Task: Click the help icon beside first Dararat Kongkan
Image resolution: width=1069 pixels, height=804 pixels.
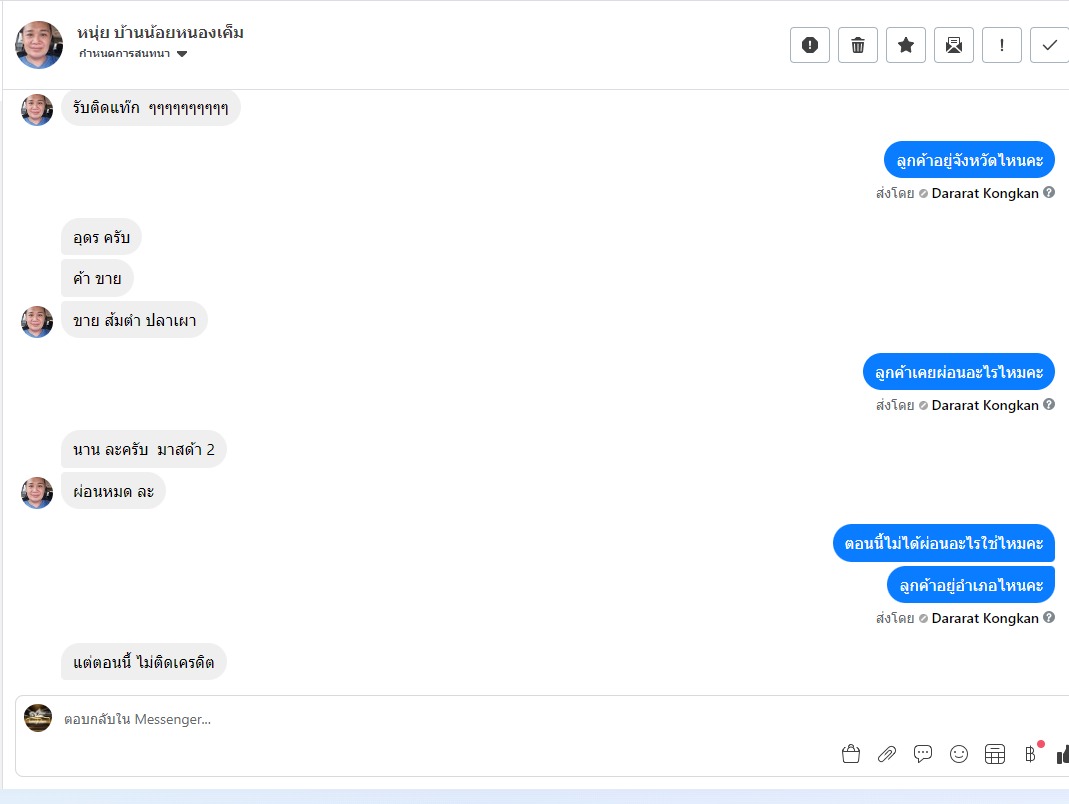Action: 1049,192
